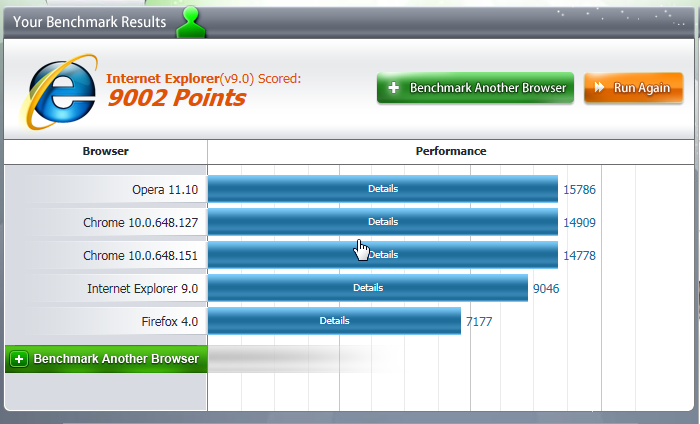Click the Internet Explorer logo icon
The image size is (700, 424).
[x=59, y=92]
